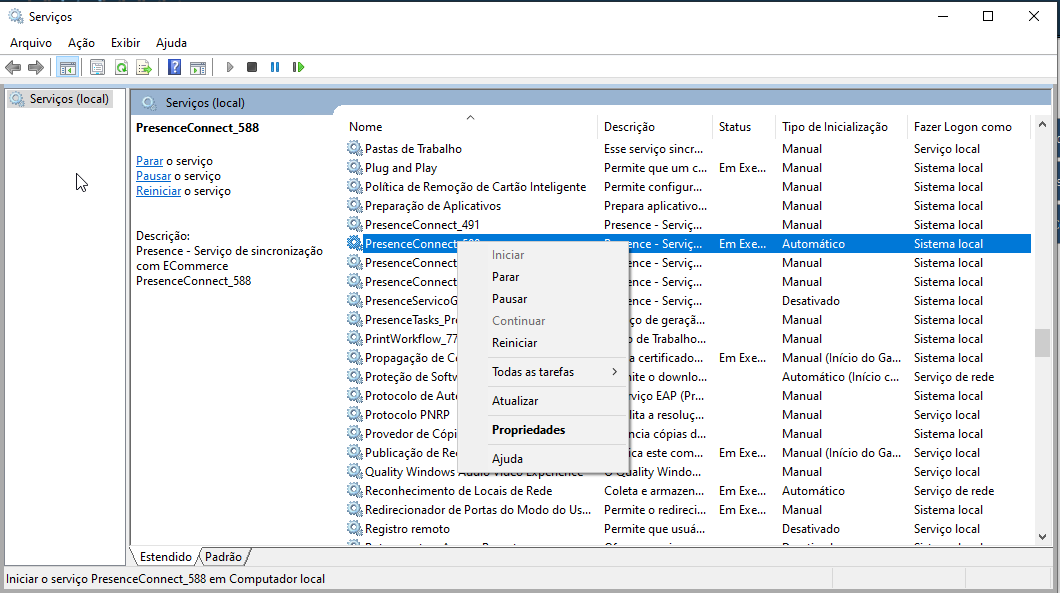Click the scrollbar up arrow
1060x593 pixels.
pos(1042,124)
